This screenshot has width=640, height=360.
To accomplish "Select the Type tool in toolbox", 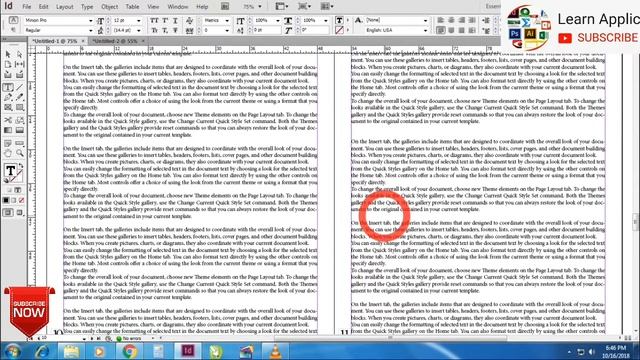I will point(8,87).
